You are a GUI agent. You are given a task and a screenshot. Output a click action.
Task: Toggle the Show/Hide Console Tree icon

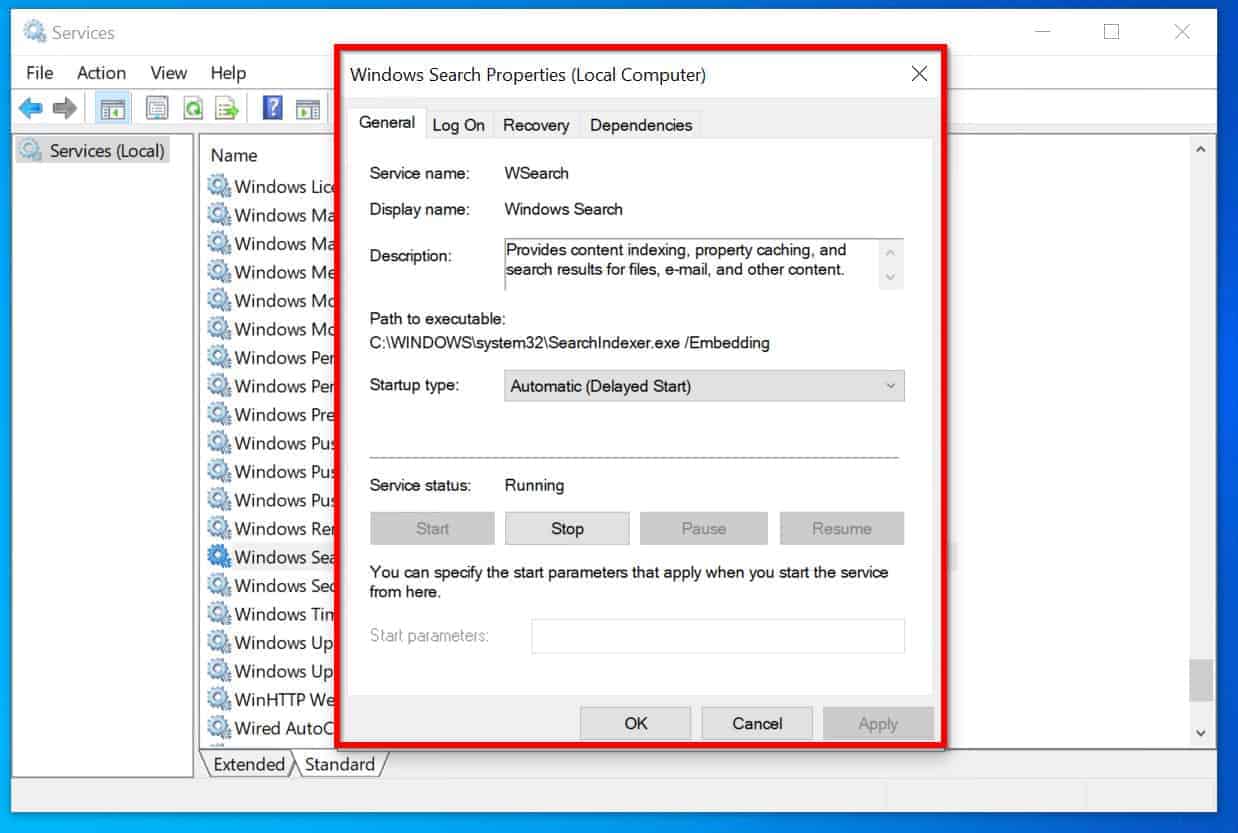(x=113, y=108)
